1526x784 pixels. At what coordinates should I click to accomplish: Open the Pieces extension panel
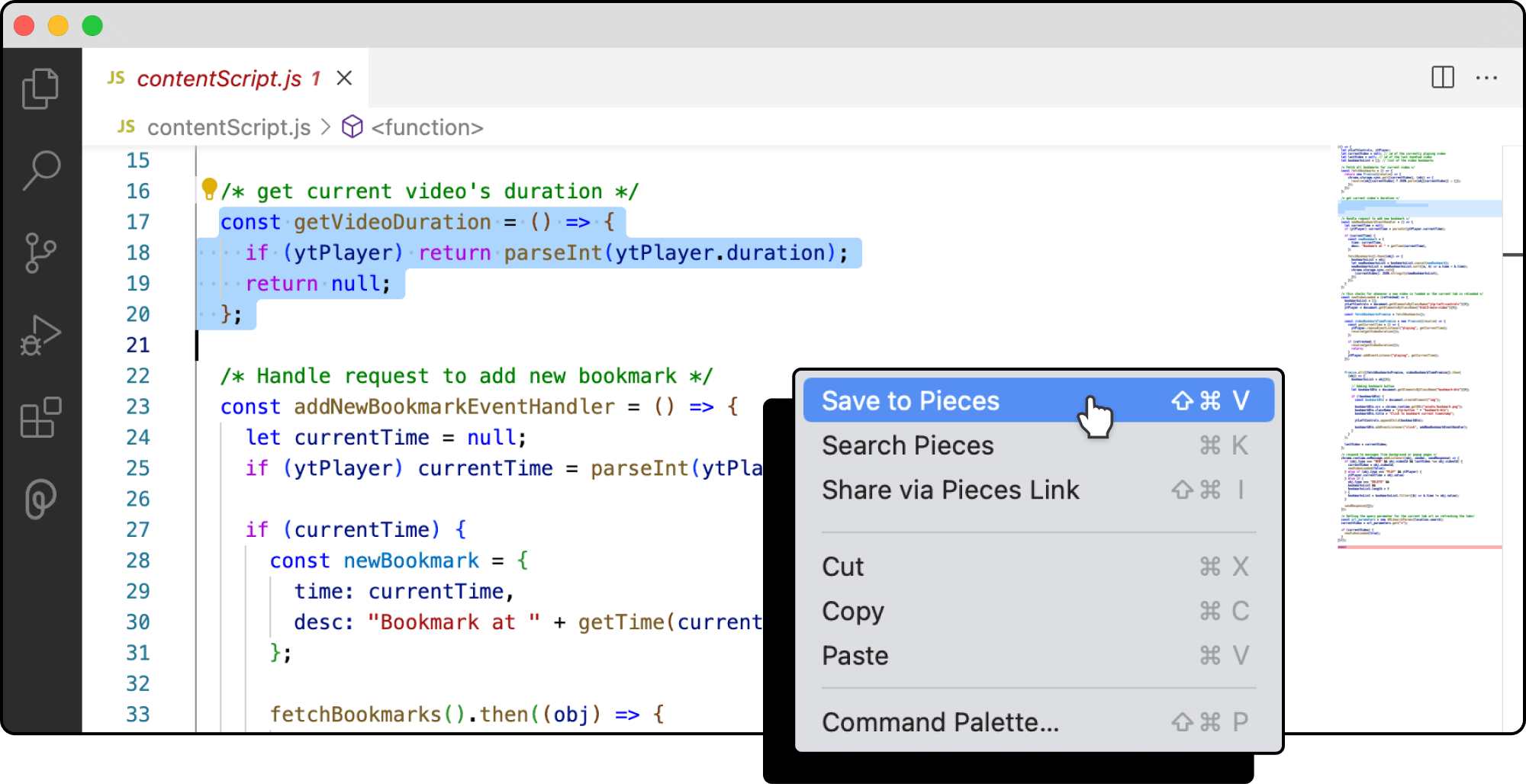40,500
